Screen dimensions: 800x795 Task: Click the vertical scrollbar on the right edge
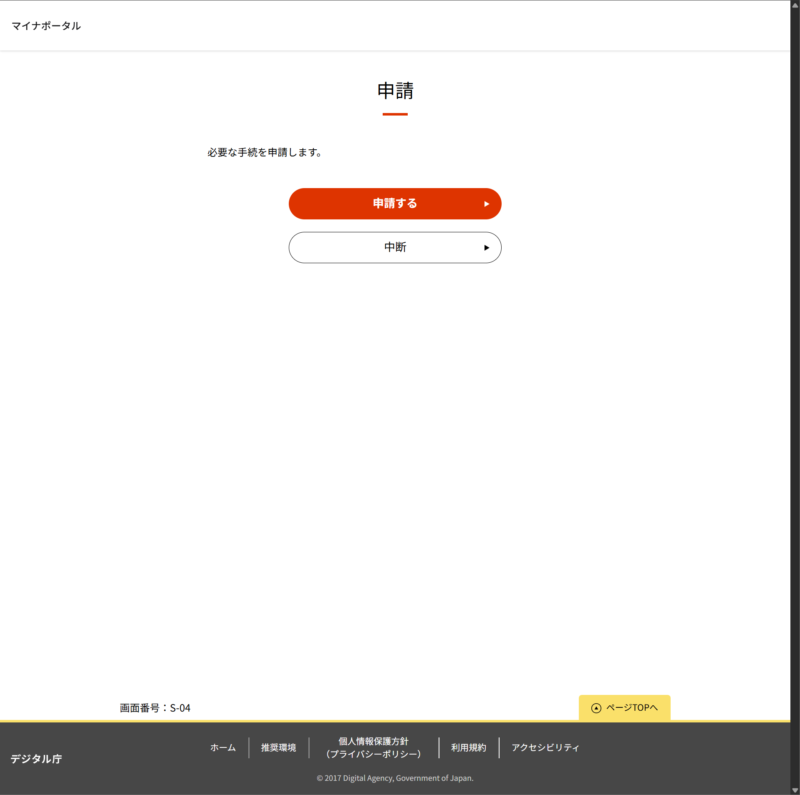click(x=795, y=400)
